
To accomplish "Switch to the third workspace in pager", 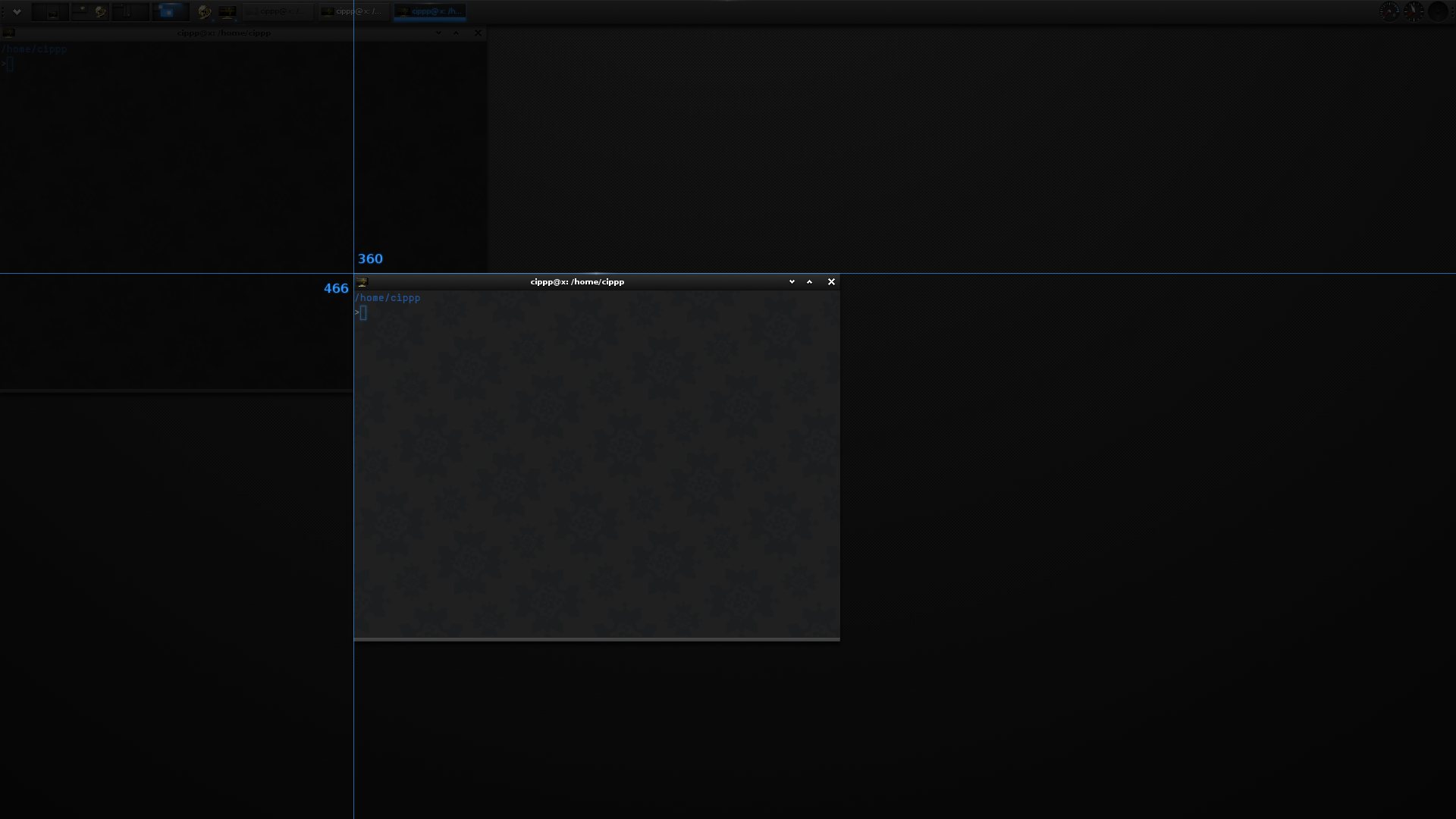I will (130, 11).
